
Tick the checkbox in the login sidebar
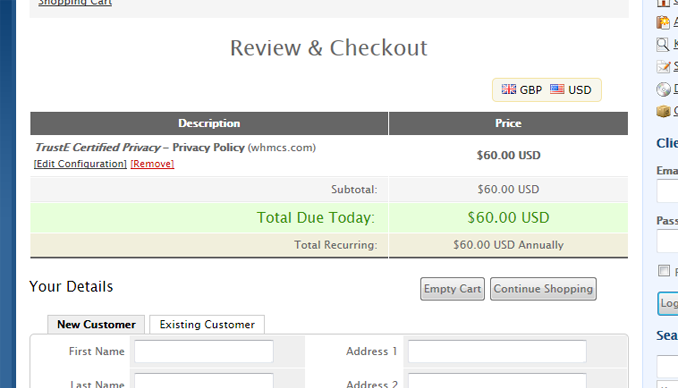(664, 271)
